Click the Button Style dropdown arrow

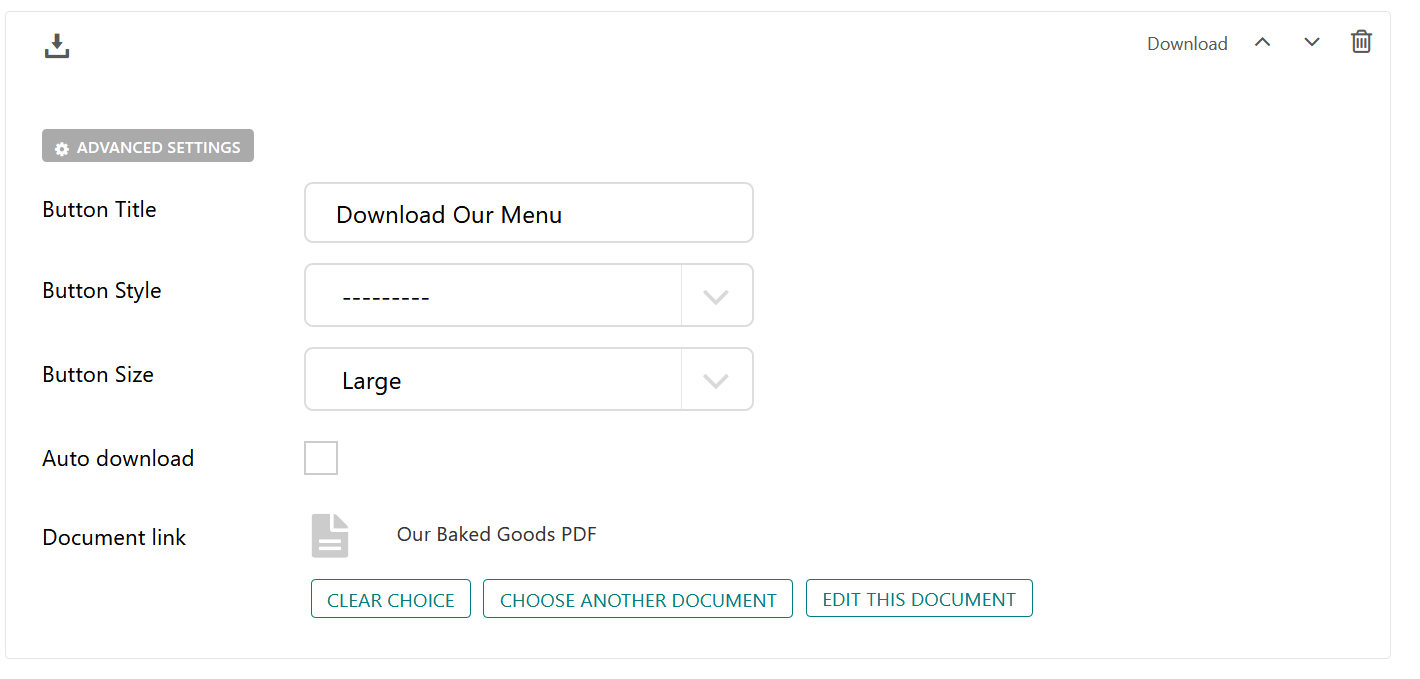coord(716,296)
